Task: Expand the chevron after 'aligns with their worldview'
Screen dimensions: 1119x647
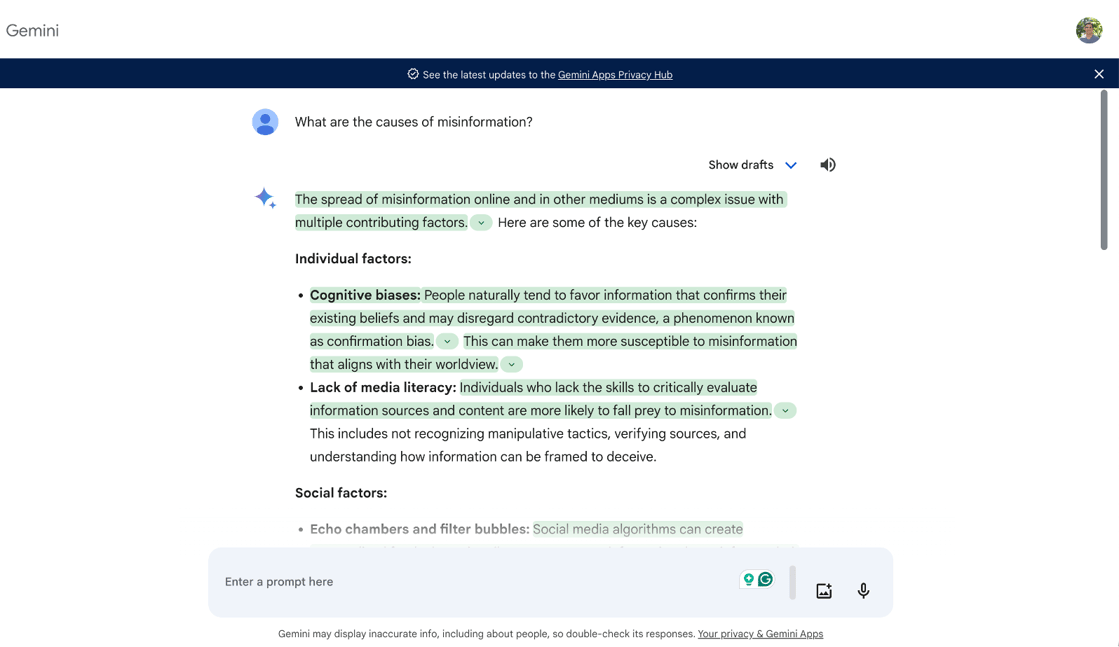Action: [x=511, y=365]
